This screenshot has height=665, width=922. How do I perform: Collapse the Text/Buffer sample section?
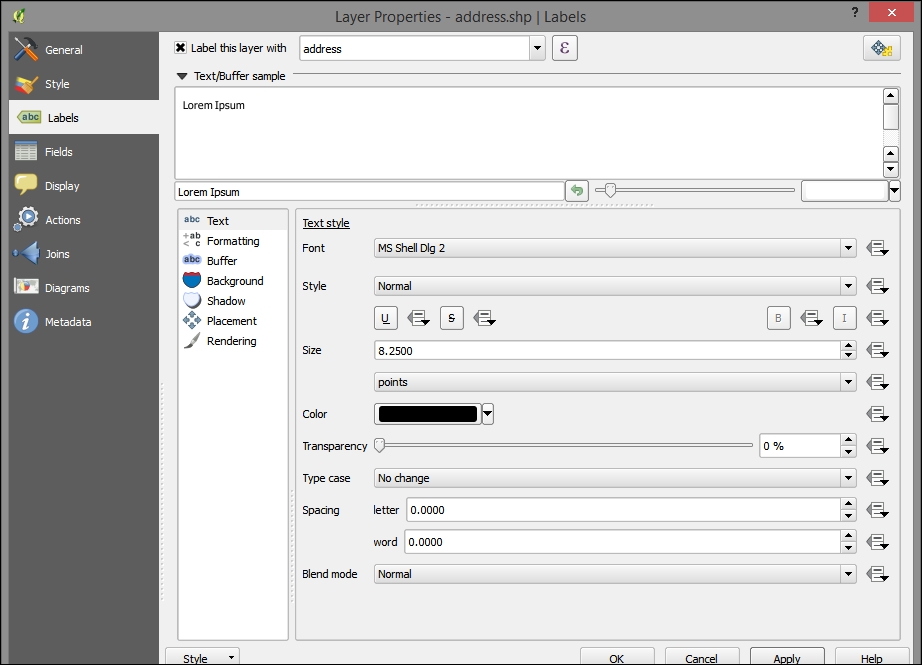182,76
